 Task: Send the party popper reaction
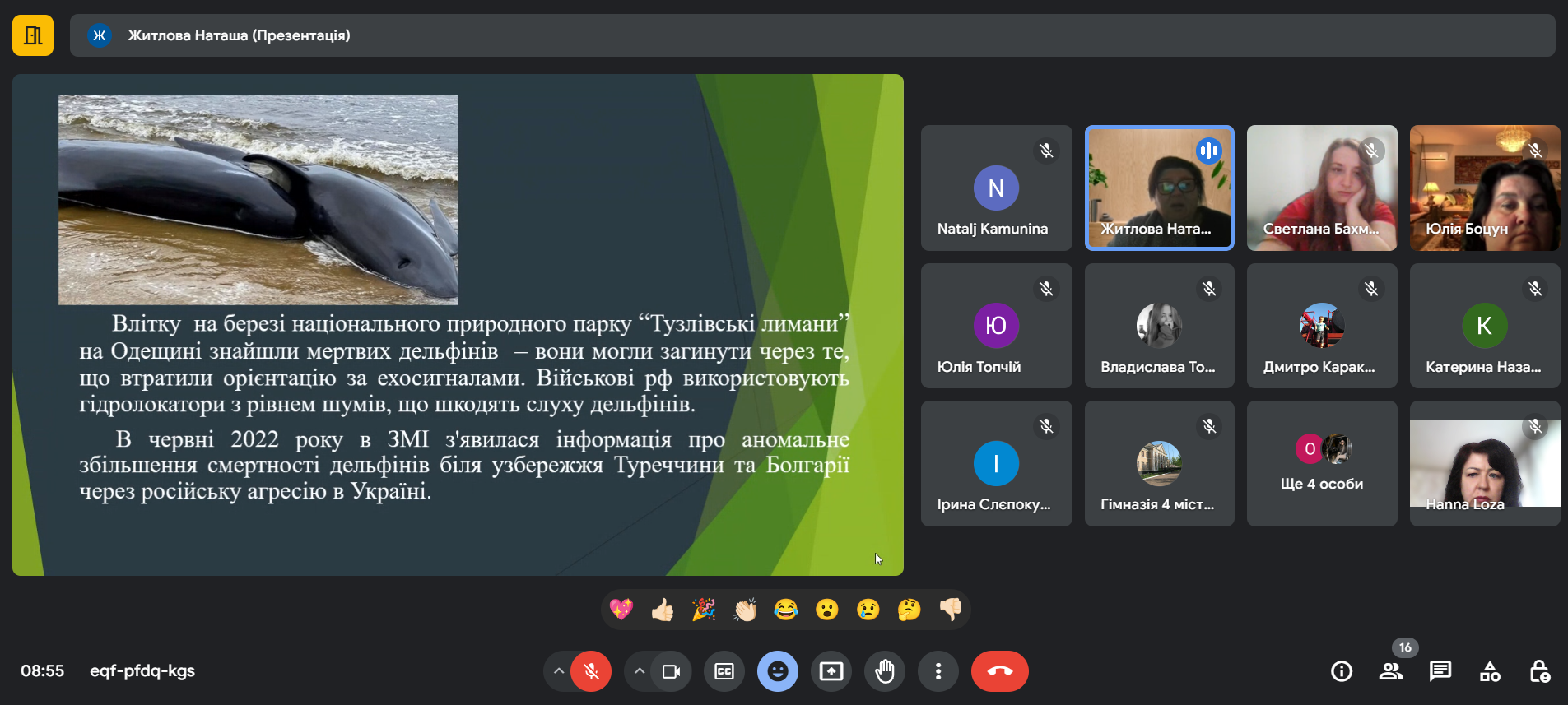[x=704, y=610]
